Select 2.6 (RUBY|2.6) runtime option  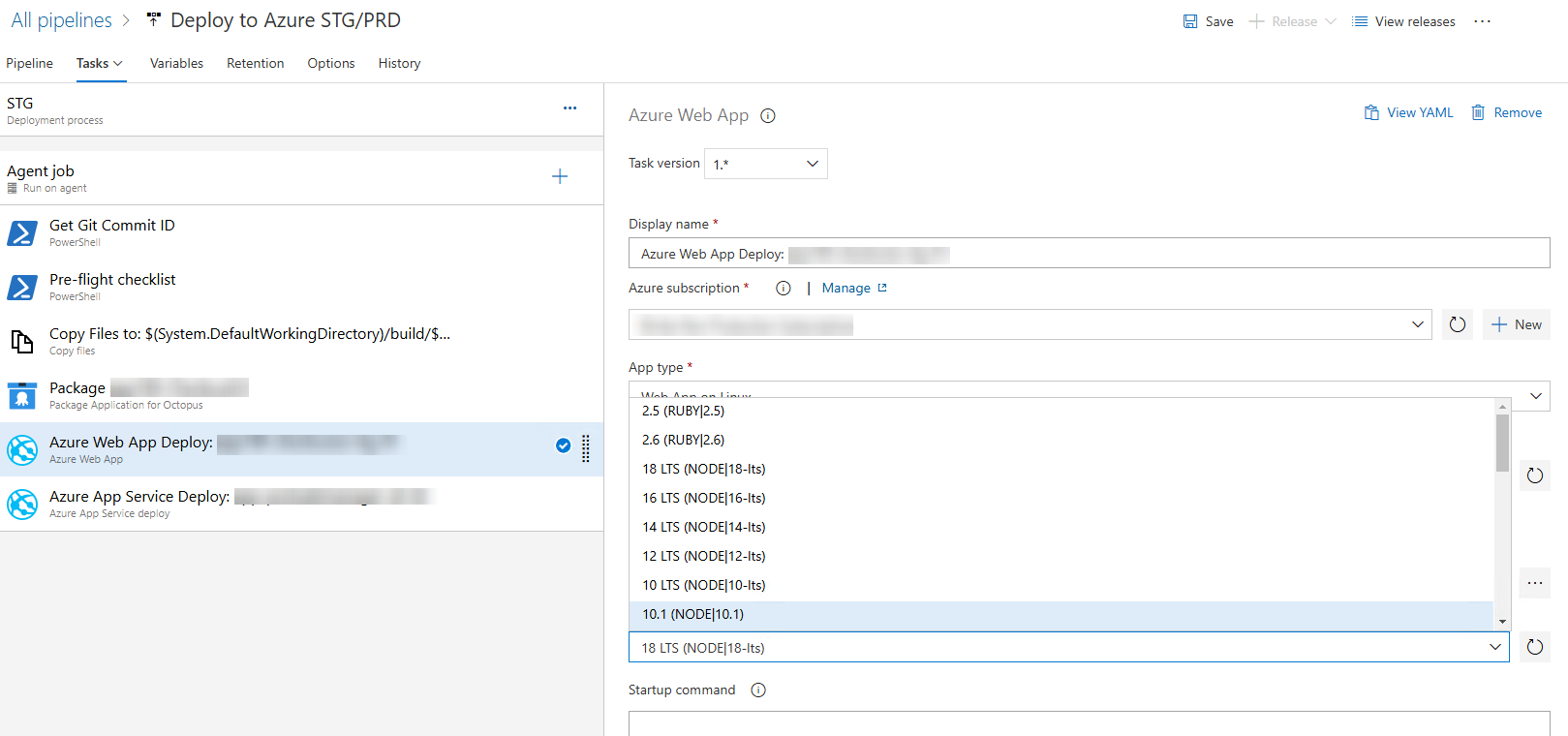click(x=1061, y=440)
